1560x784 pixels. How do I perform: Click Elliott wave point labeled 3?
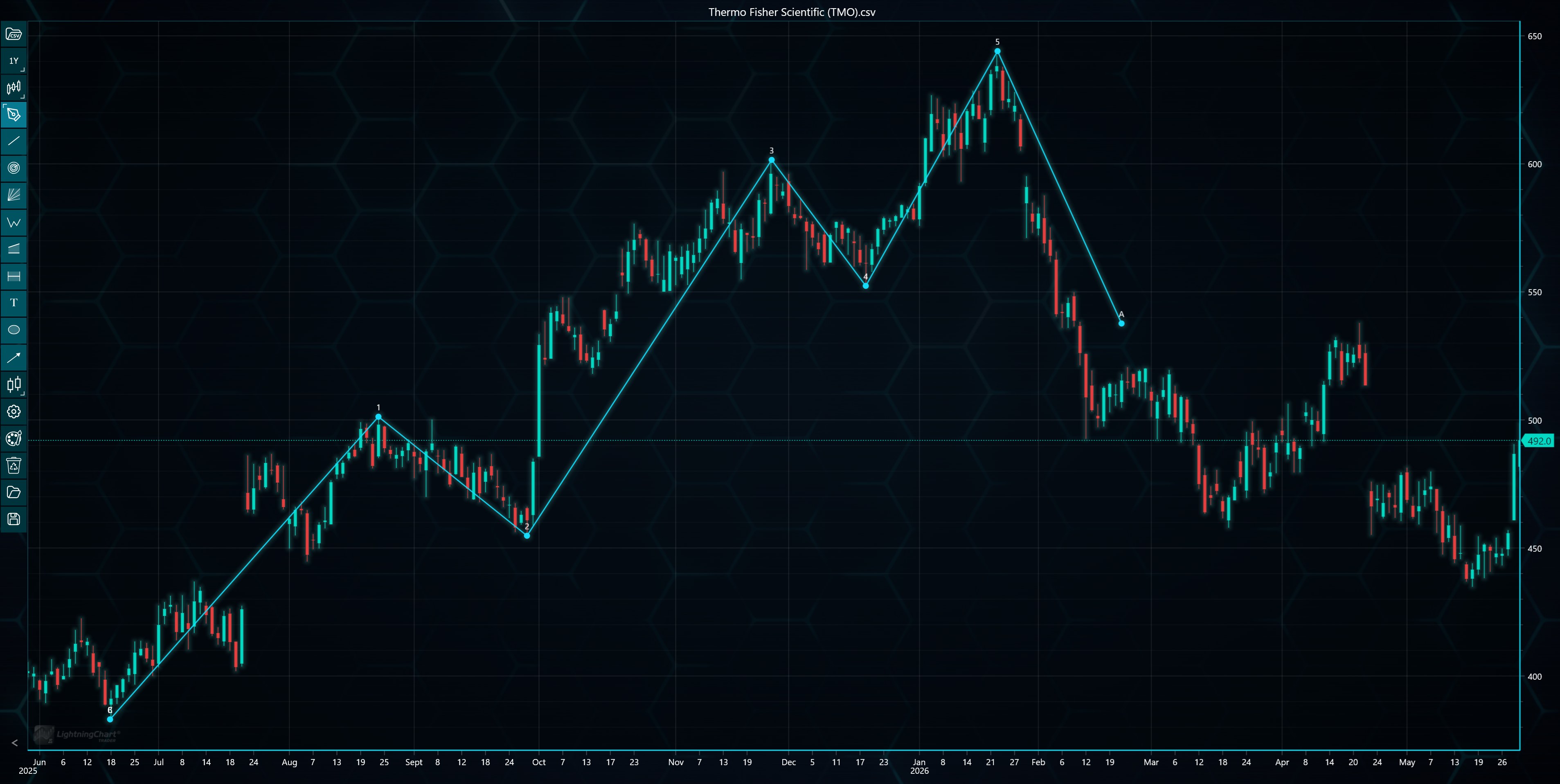pyautogui.click(x=772, y=160)
